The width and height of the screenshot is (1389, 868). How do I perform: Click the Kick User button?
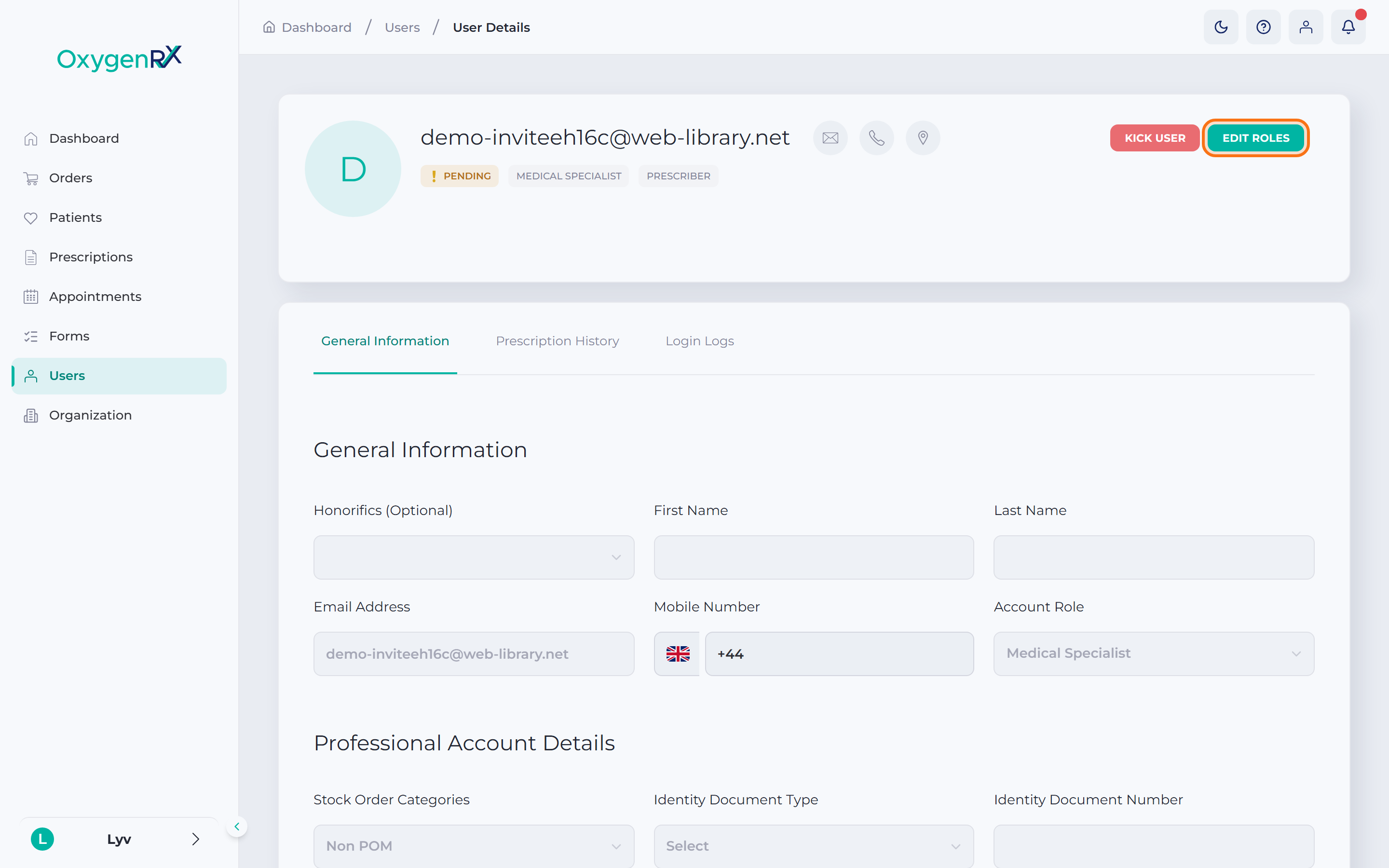click(1155, 138)
